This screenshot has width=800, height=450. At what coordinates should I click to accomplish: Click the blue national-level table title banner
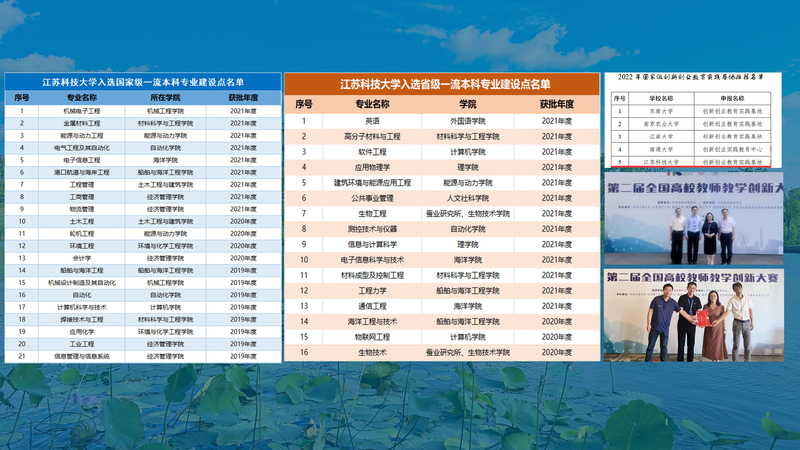143,81
